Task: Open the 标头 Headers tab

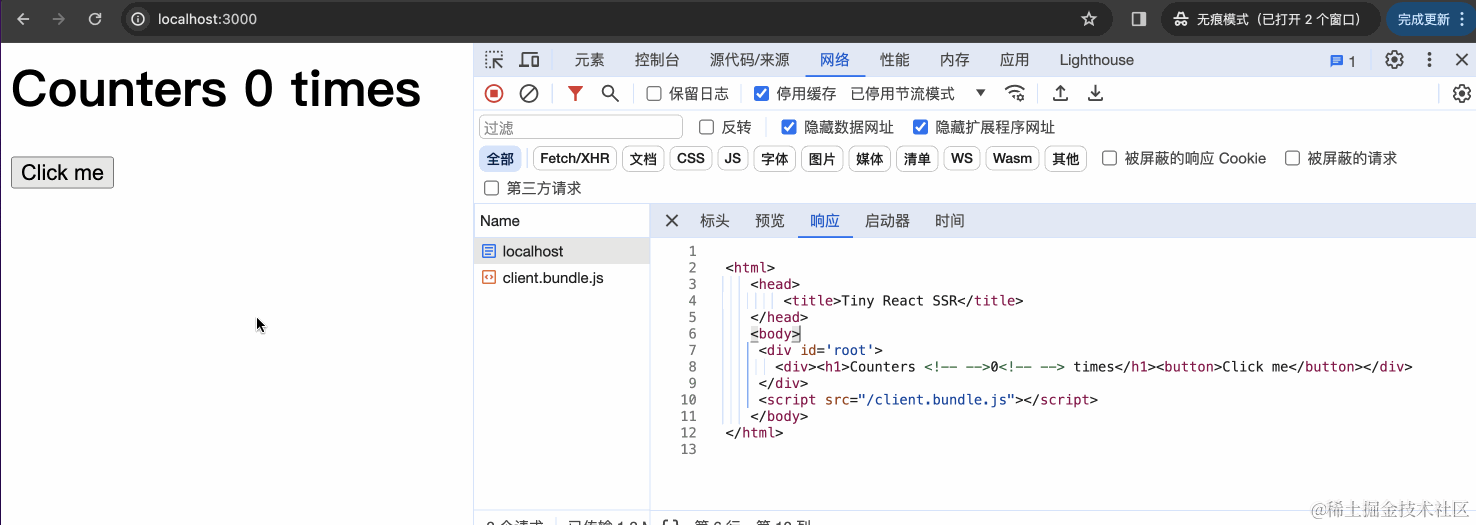Action: pos(714,221)
